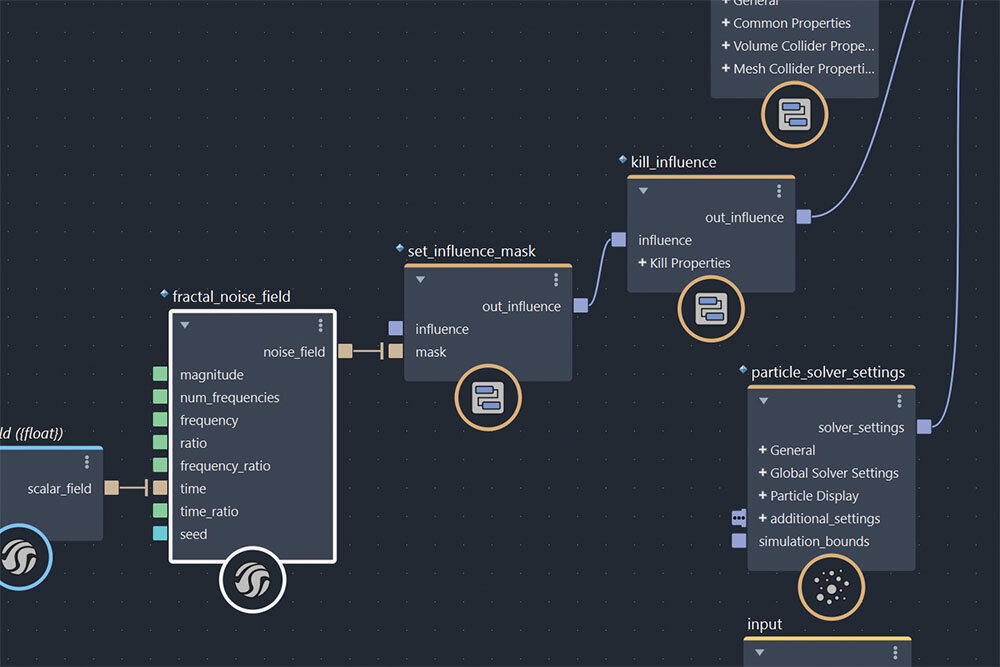Click the set_influence_mask node title

[x=472, y=251]
